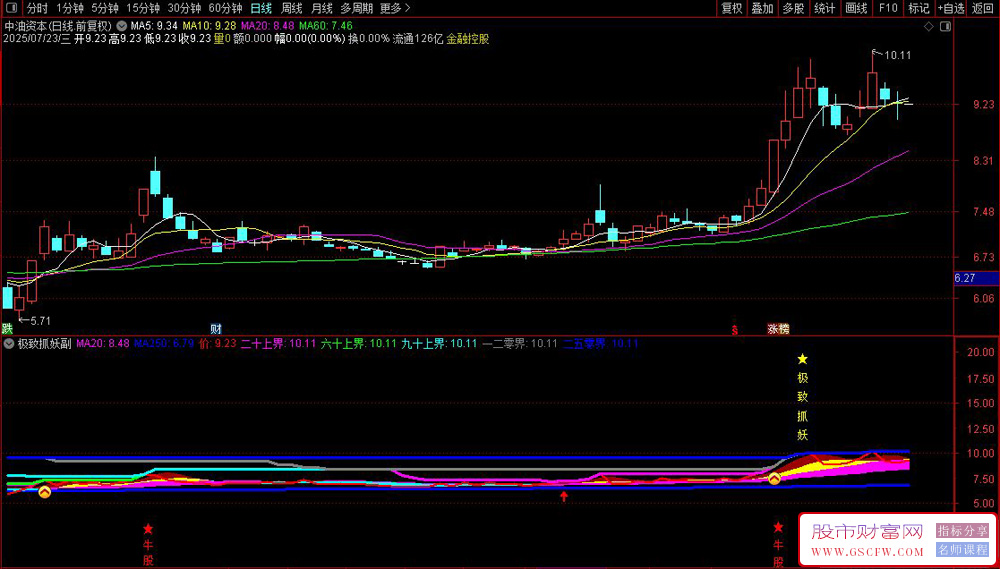Screen dimensions: 1000x569
Task: Open the 多周期 multi-period view
Action: [356, 9]
